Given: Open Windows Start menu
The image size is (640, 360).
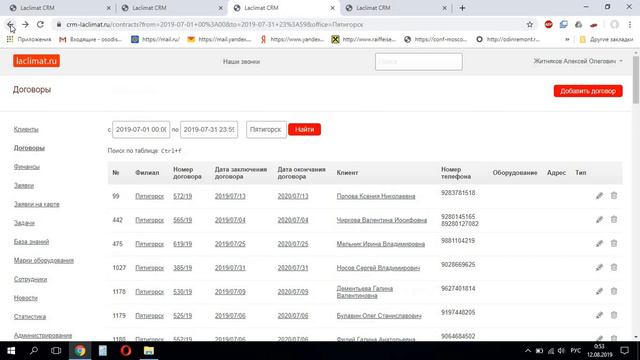Looking at the screenshot, I should 11,351.
